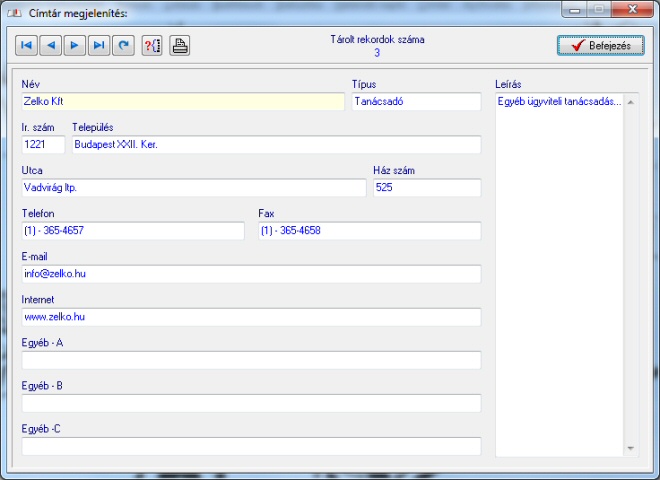Click the Ház szám field 525
The image size is (660, 480).
pyautogui.click(x=427, y=188)
